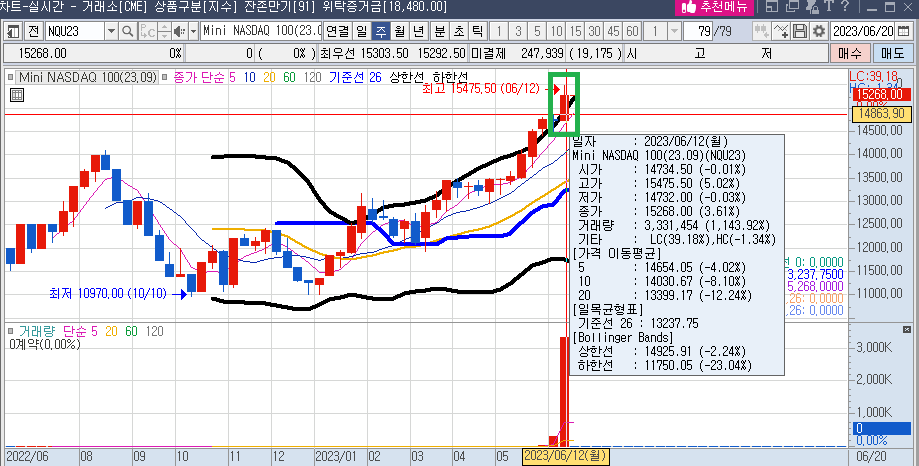Click the sidebar panel toggle icon

point(13,31)
